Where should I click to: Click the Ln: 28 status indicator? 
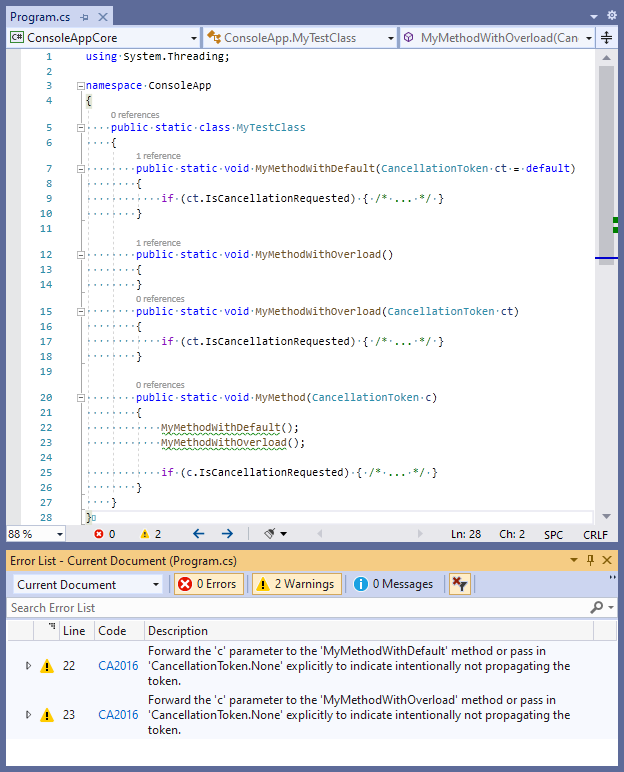click(x=466, y=535)
